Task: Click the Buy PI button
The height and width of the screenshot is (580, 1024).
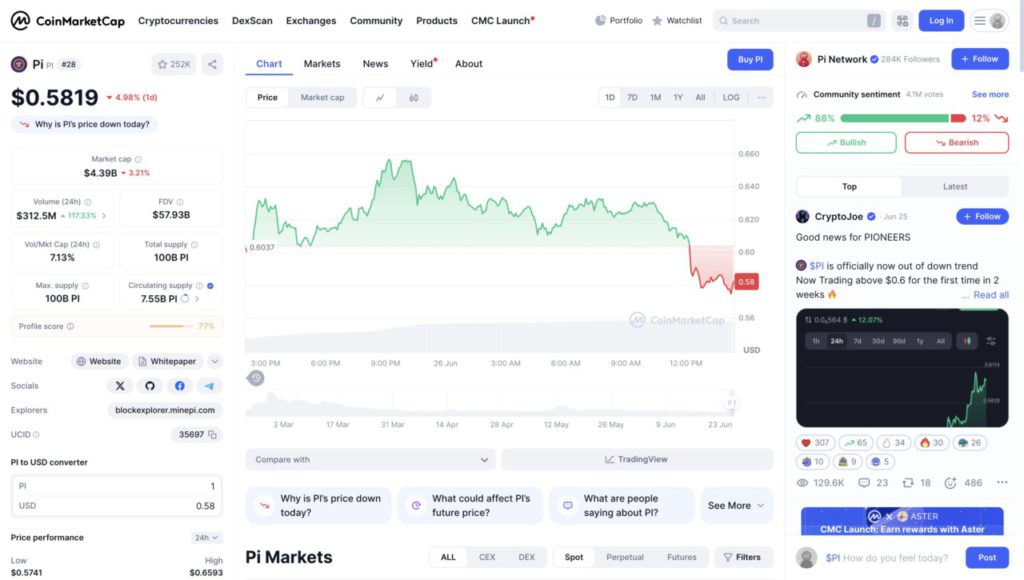Action: click(x=750, y=60)
